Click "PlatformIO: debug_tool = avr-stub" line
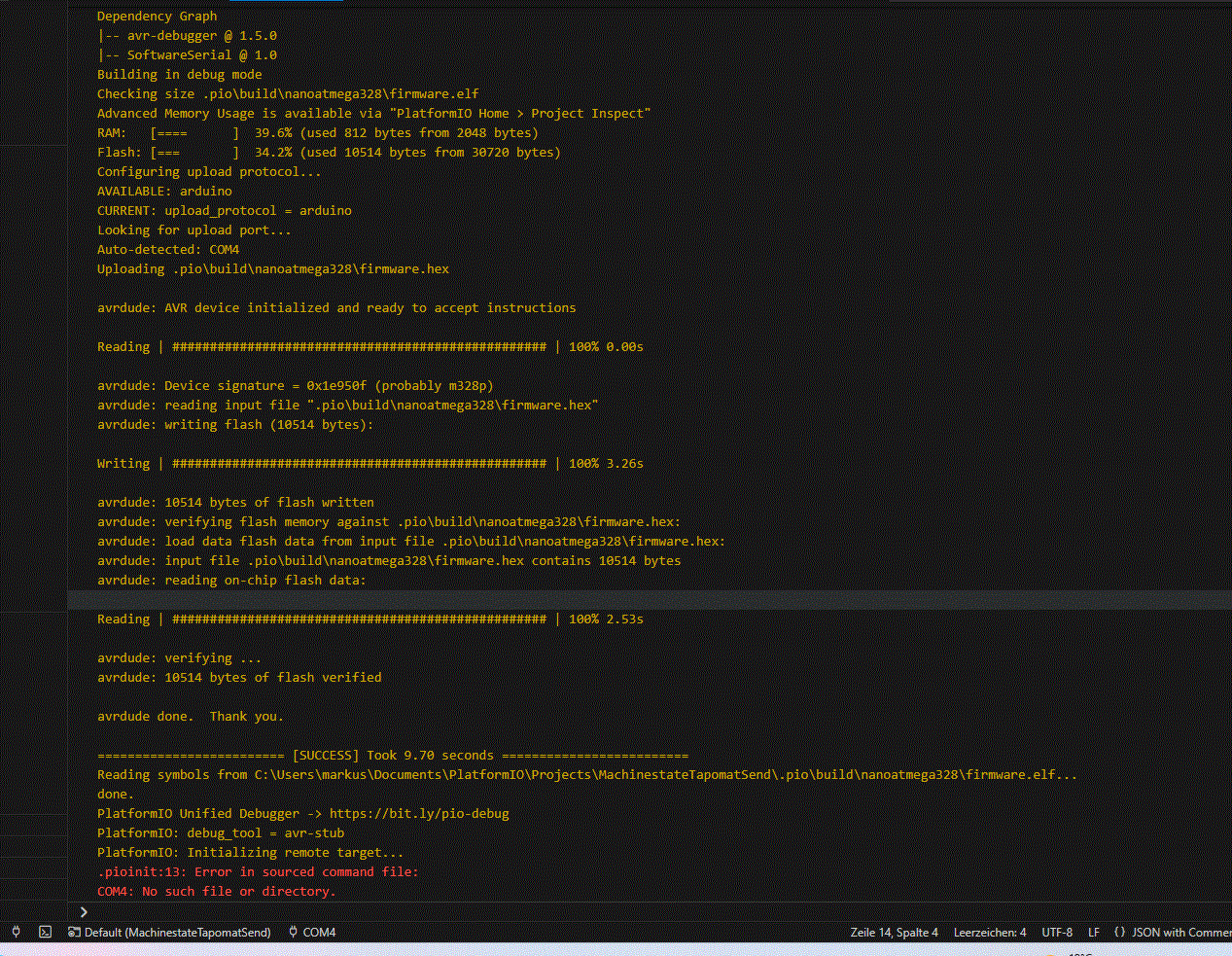The image size is (1232, 956). [x=221, y=832]
